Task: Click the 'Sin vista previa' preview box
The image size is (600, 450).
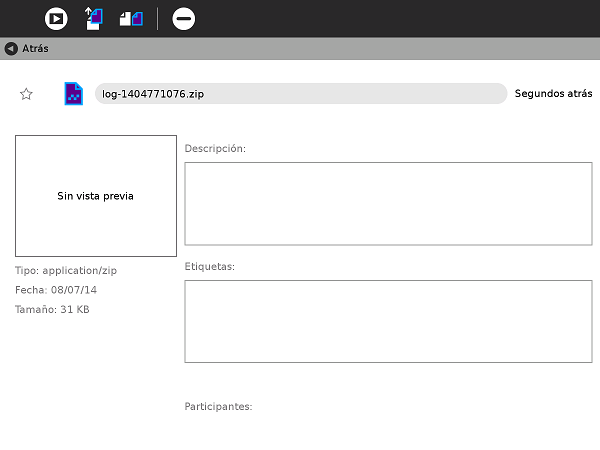Action: (96, 196)
